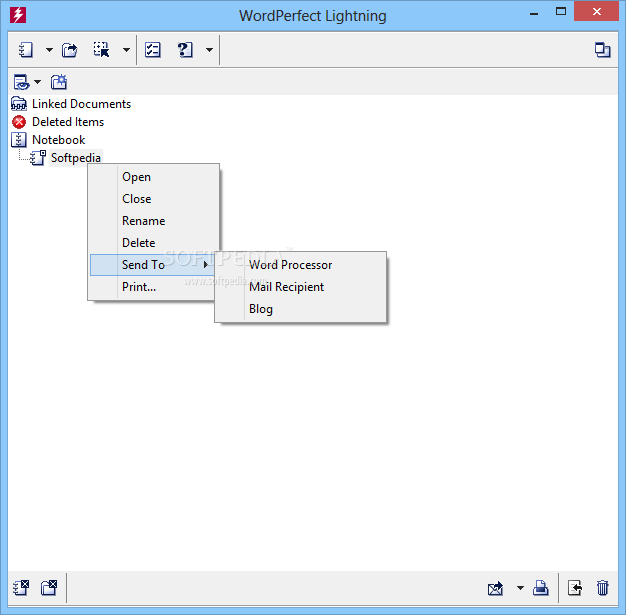Viewport: 626px width, 615px height.
Task: Open the New Note dropdown arrow
Action: (49, 50)
